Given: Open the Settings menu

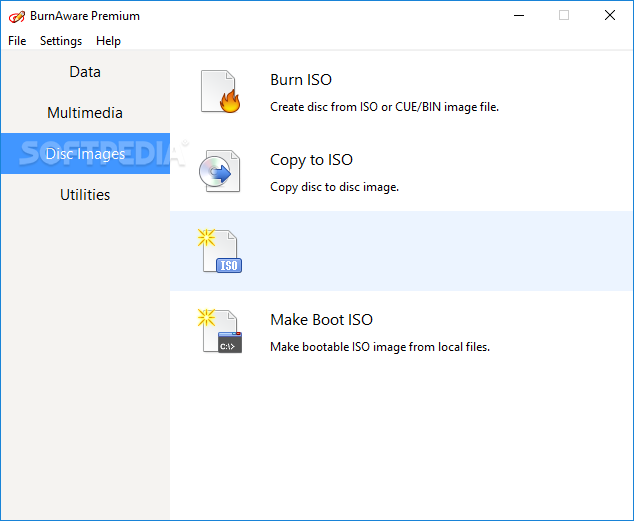Looking at the screenshot, I should pyautogui.click(x=61, y=41).
